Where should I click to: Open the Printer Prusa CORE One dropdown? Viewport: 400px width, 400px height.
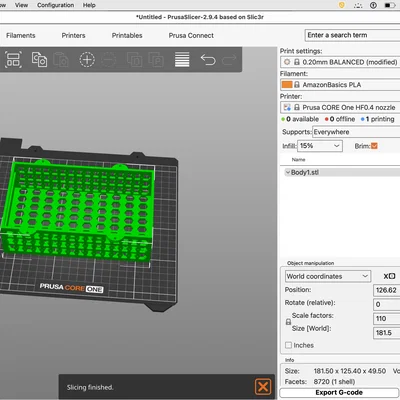coord(340,107)
